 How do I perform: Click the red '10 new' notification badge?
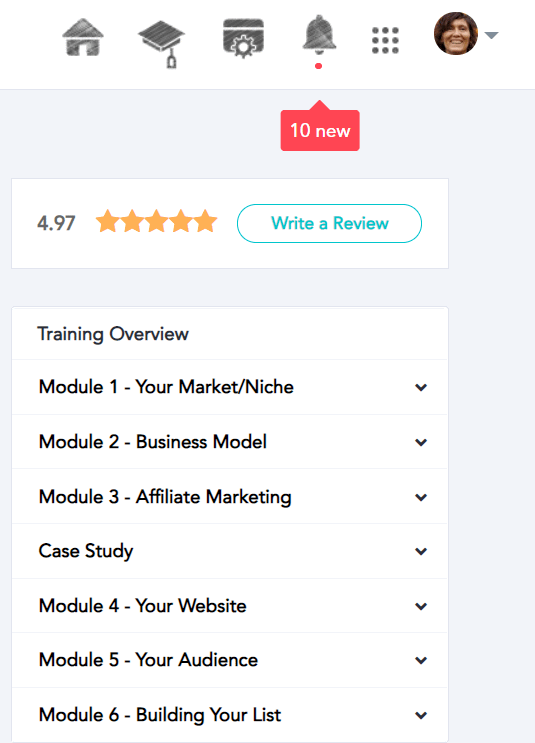pos(320,130)
